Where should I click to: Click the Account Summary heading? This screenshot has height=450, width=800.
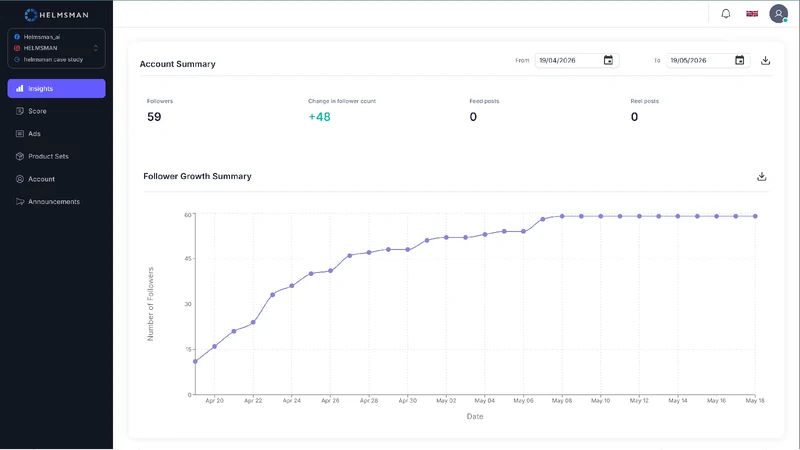pyautogui.click(x=178, y=64)
